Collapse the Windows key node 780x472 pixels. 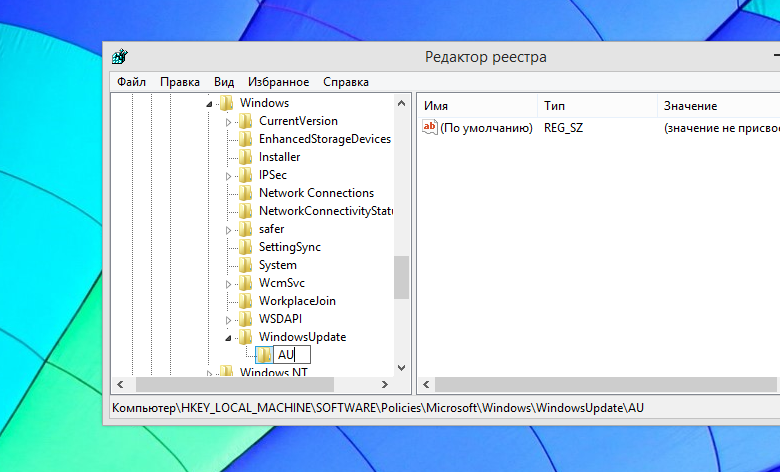tap(209, 104)
